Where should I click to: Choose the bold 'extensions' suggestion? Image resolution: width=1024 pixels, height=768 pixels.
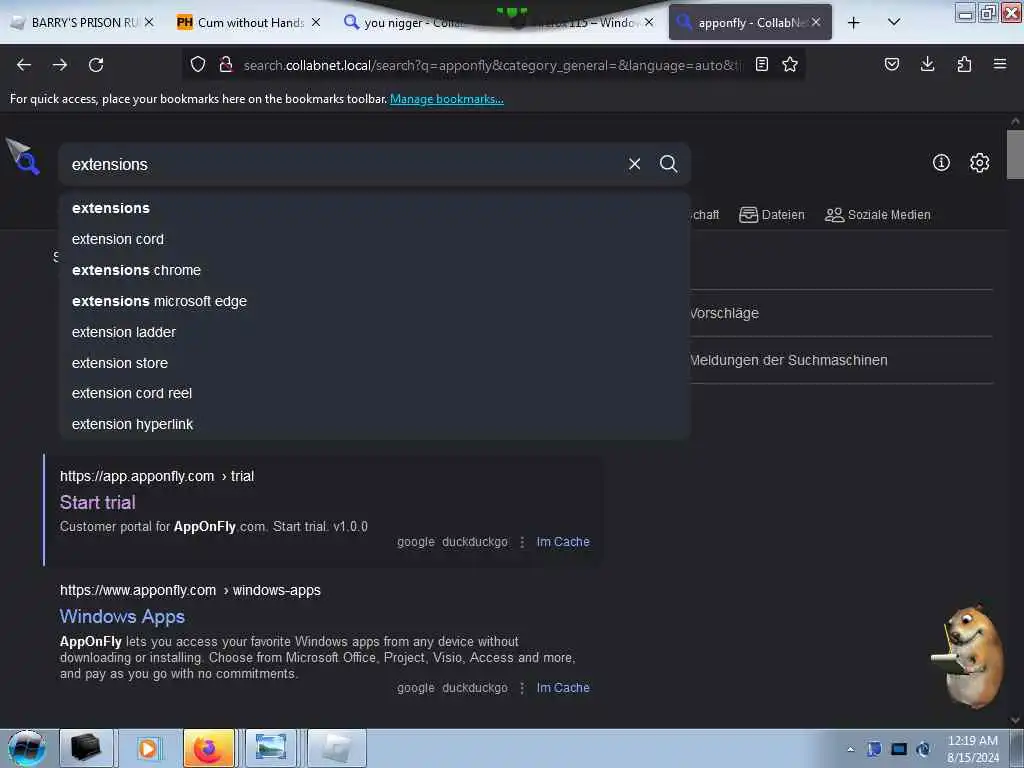[x=374, y=208]
